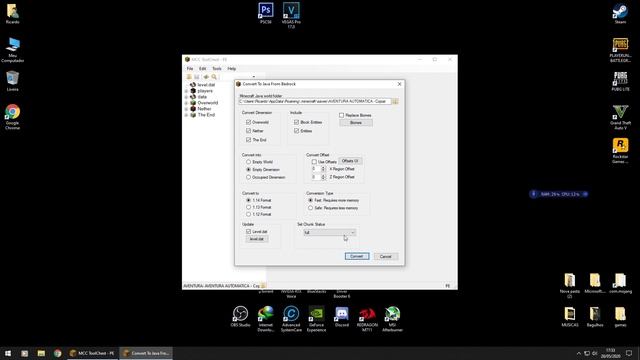Viewport: 640px width, 360px height.
Task: Open the REDRAGON M711 shortcut
Action: tap(367, 319)
